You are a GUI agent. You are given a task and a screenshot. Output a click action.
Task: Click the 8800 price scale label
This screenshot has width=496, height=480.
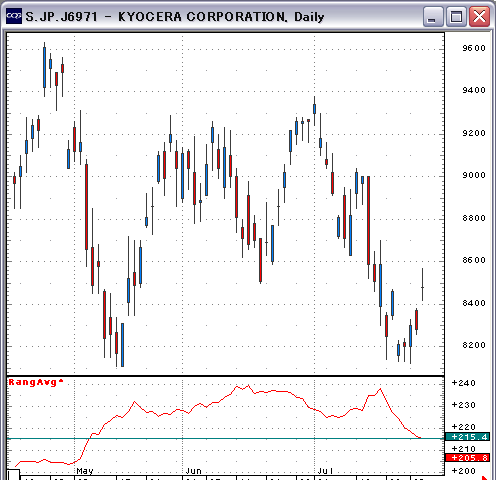[x=474, y=218]
